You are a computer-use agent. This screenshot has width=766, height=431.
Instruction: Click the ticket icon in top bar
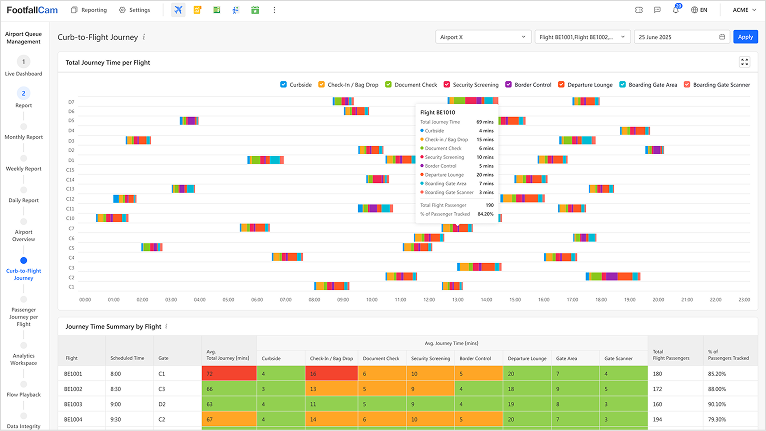coord(638,10)
